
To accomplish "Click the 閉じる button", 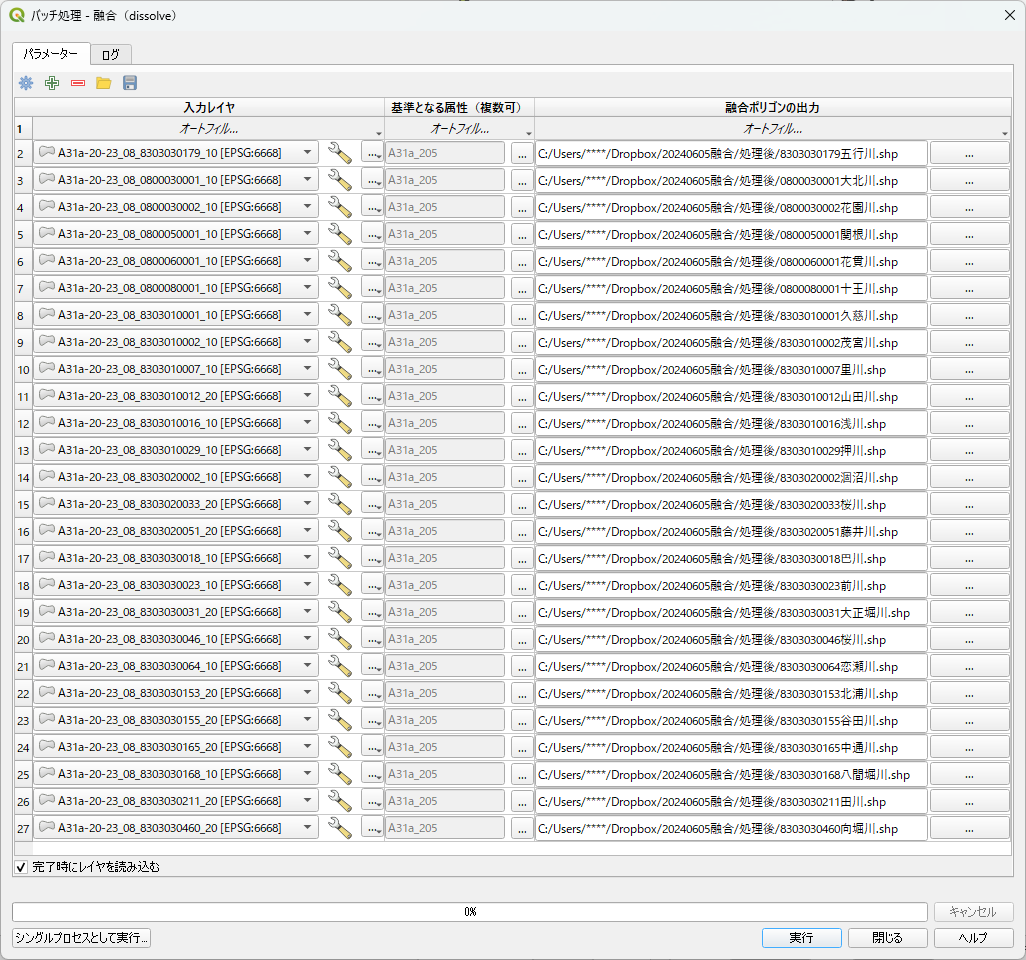I will pos(887,938).
